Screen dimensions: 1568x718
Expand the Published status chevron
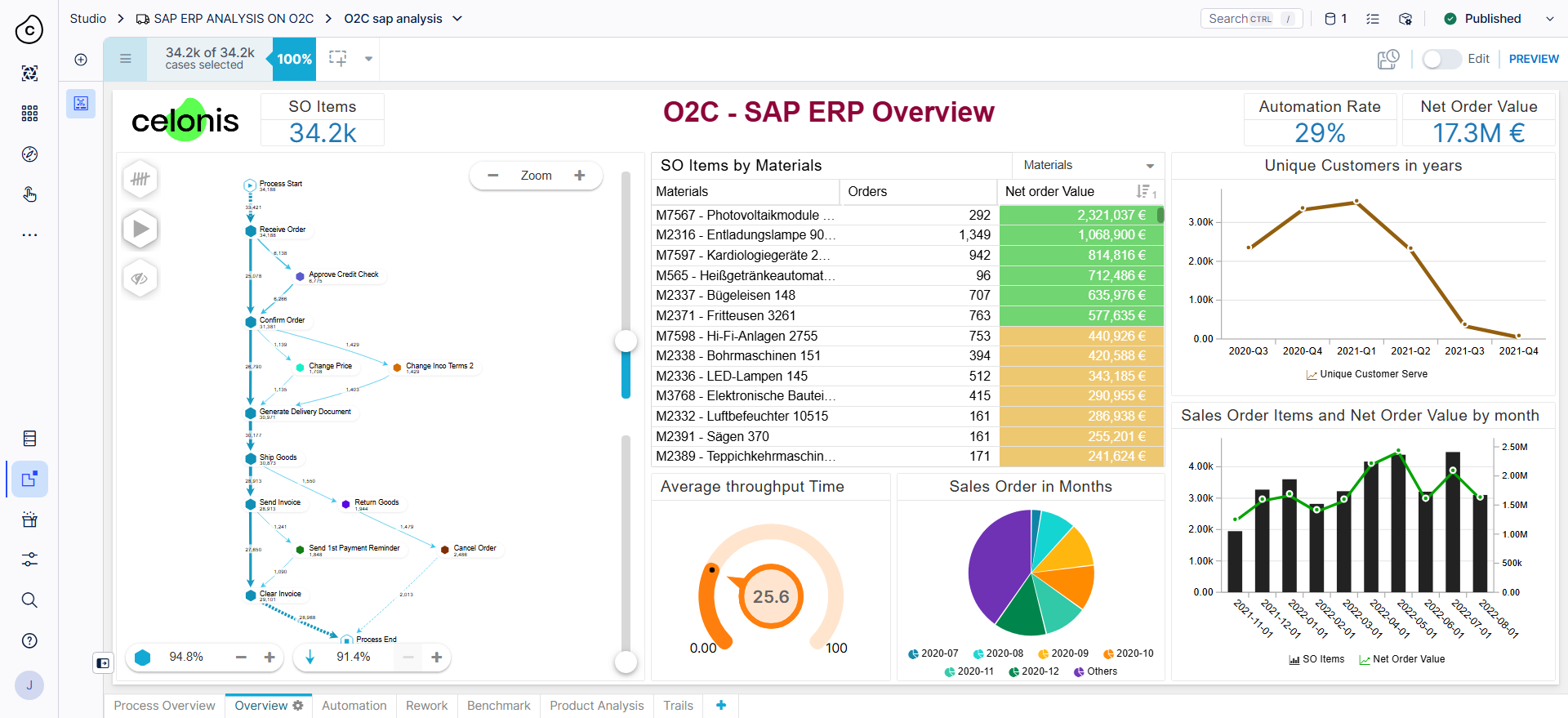pos(1549,19)
